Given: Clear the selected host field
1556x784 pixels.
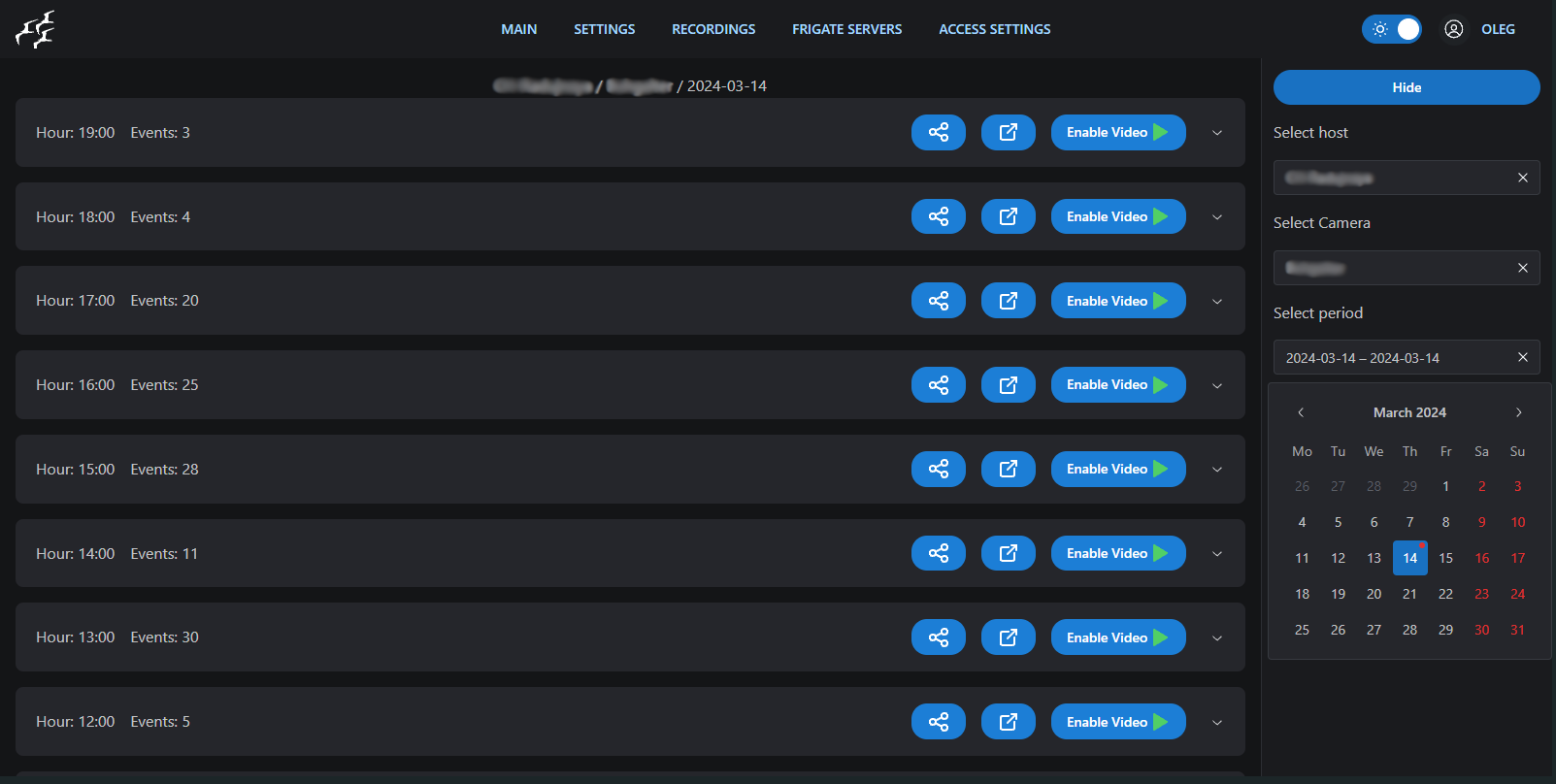Looking at the screenshot, I should 1522,178.
